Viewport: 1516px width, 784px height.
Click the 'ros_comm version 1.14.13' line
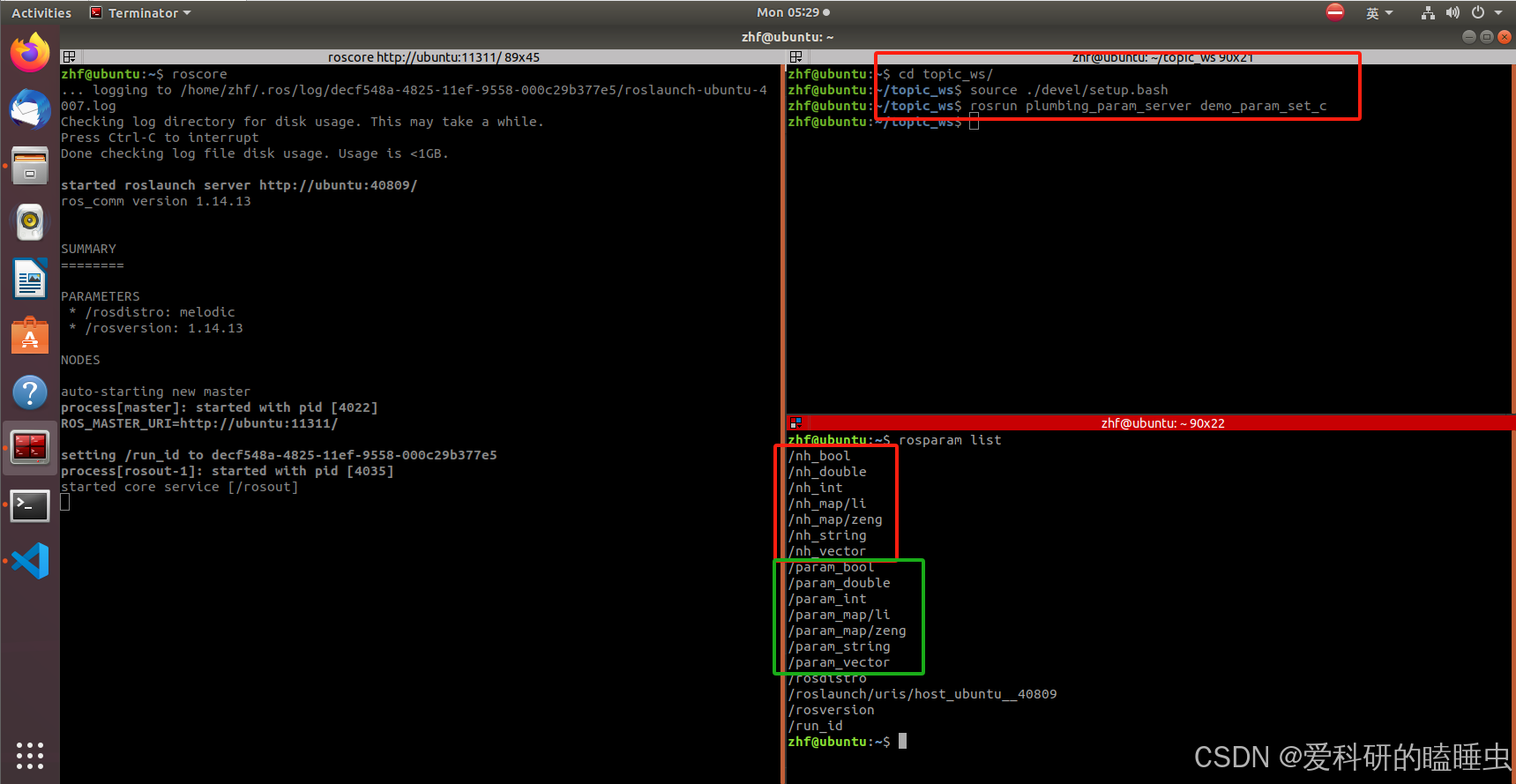pos(156,201)
